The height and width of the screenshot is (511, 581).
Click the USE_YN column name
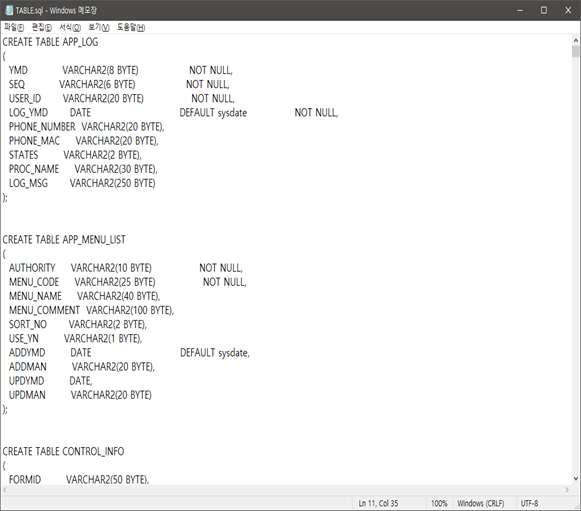(23, 338)
